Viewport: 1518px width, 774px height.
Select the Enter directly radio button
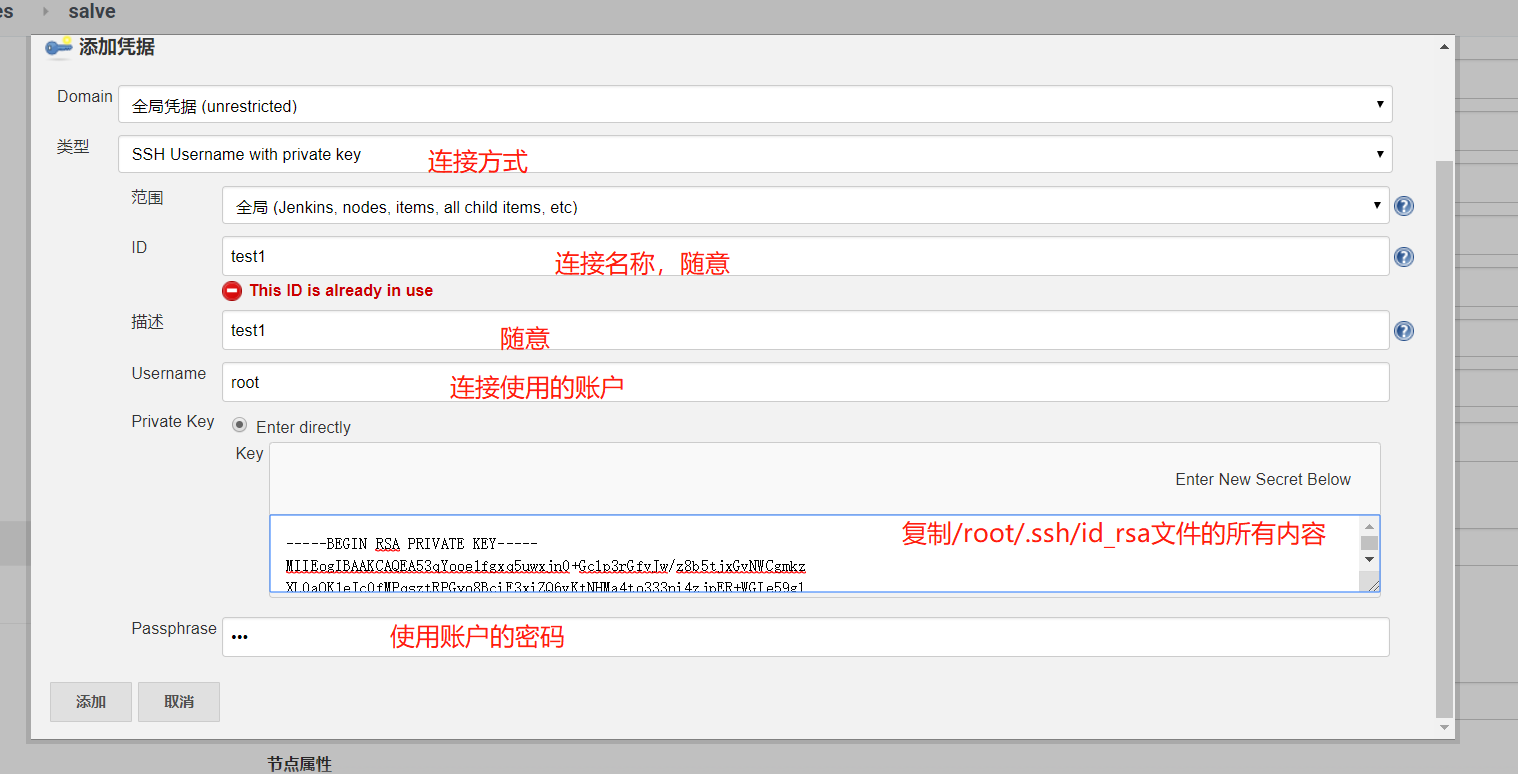pyautogui.click(x=238, y=425)
